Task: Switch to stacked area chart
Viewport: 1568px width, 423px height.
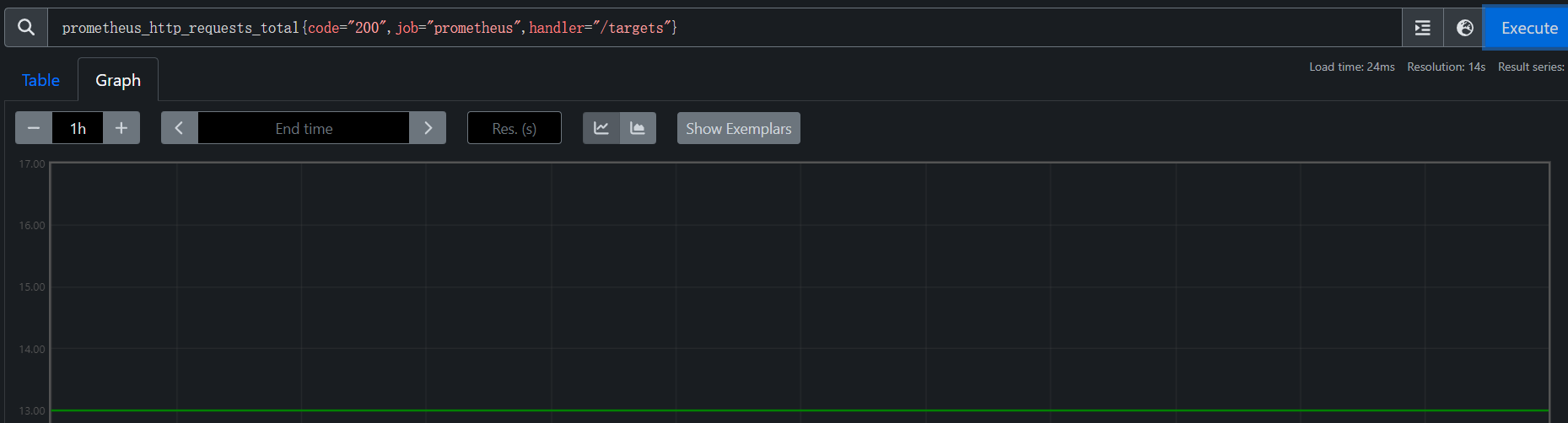Action: (638, 128)
